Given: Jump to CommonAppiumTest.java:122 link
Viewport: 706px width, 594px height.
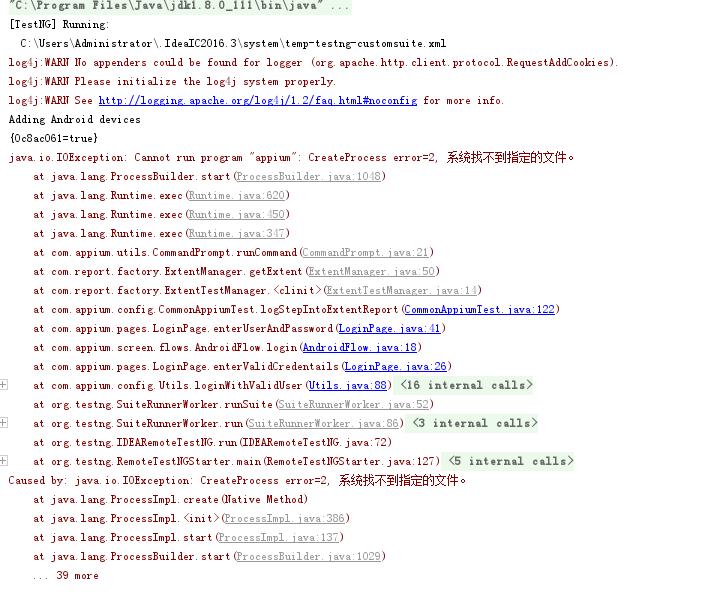Looking at the screenshot, I should pos(480,309).
